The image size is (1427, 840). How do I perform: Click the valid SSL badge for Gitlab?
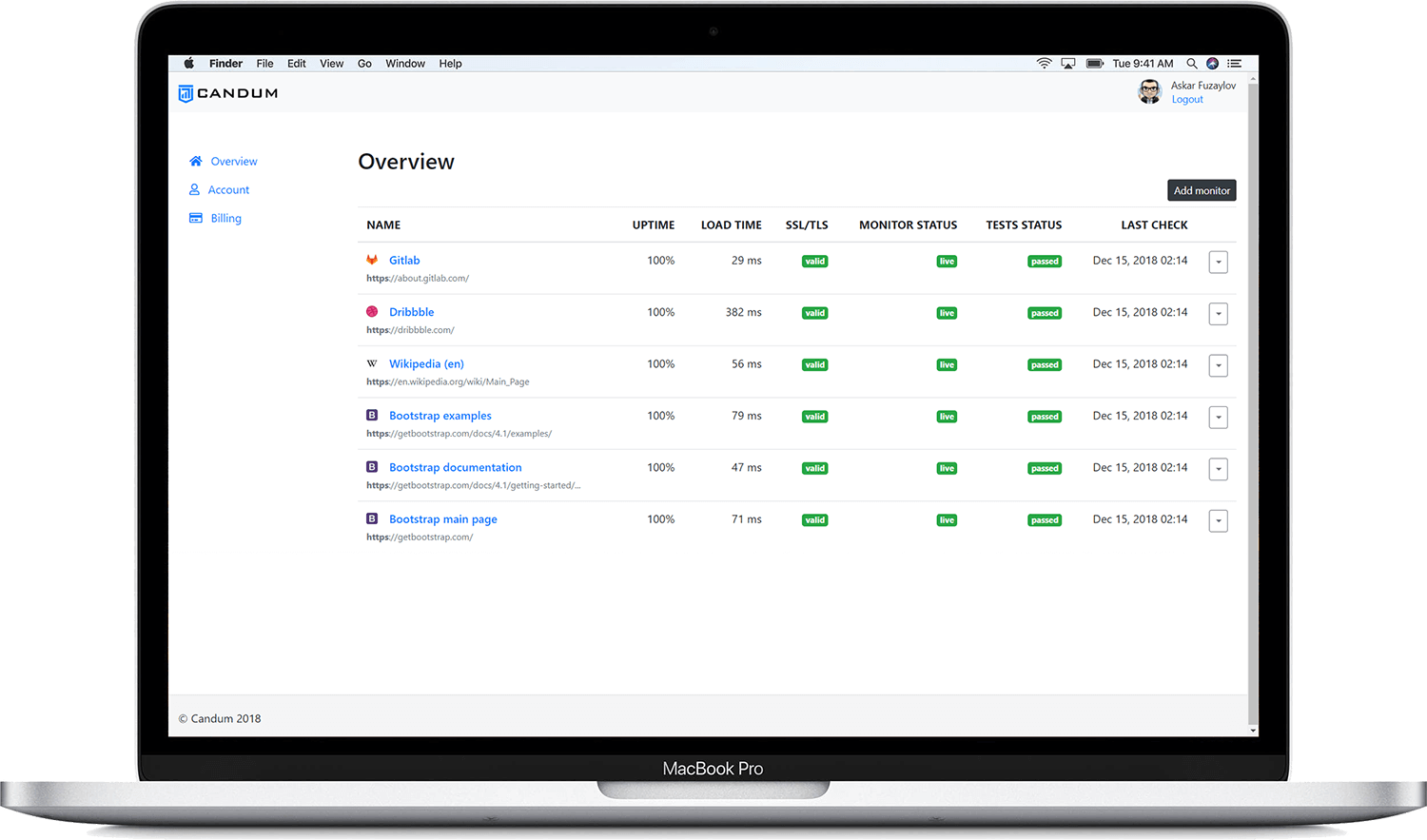pos(814,260)
